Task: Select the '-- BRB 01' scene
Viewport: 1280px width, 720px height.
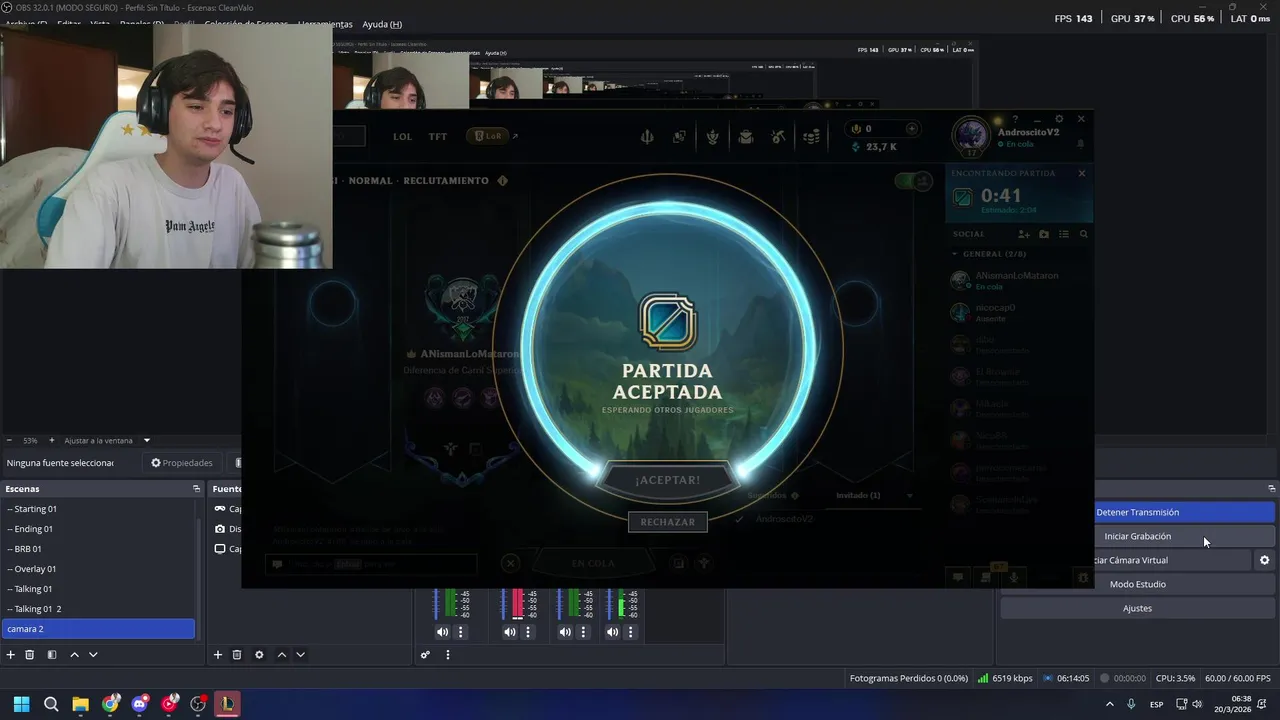Action: point(99,549)
